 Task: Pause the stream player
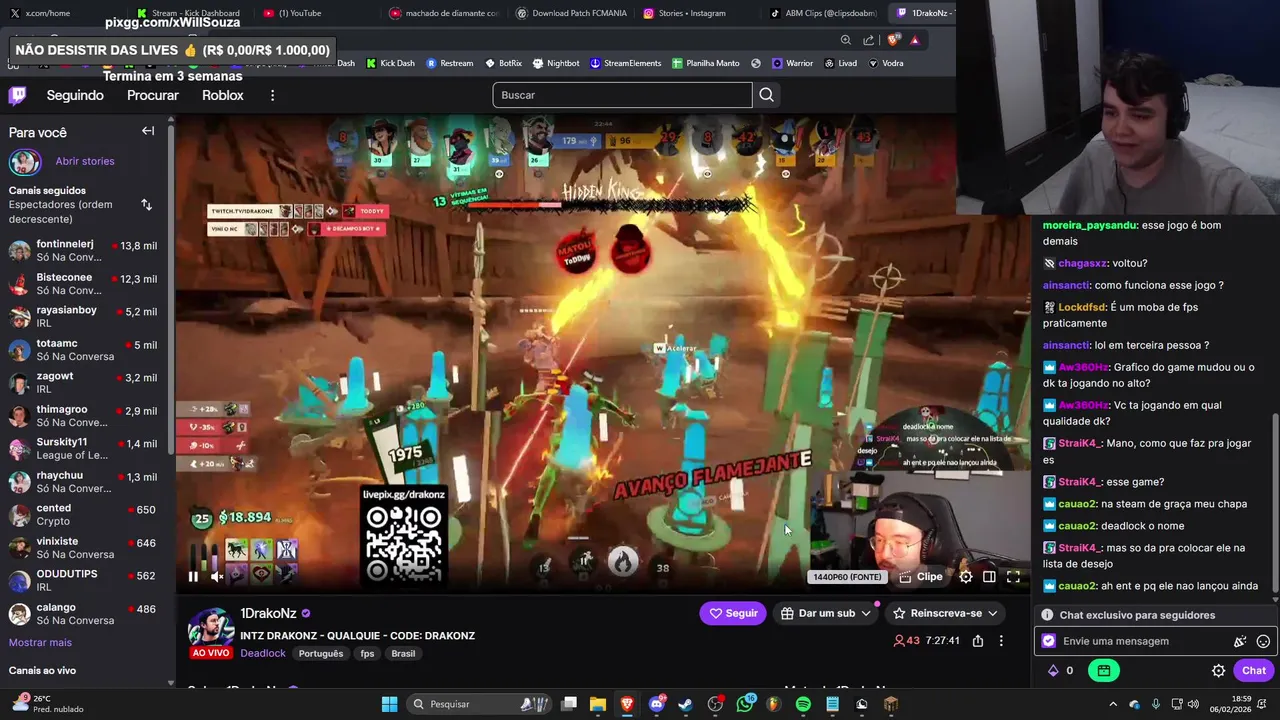(x=193, y=576)
